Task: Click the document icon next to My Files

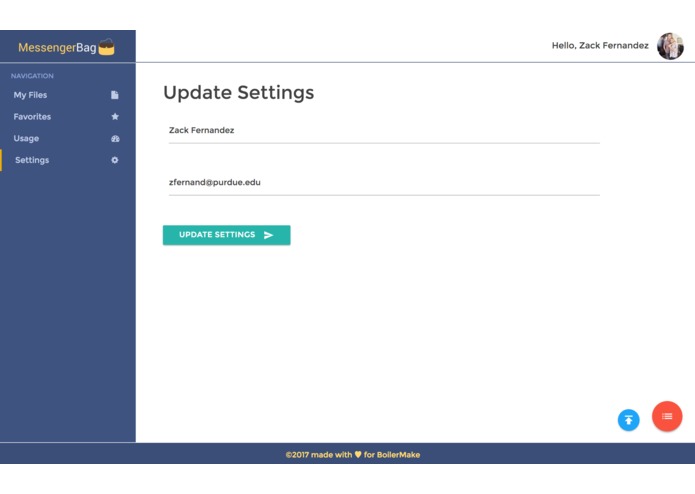Action: (x=115, y=95)
